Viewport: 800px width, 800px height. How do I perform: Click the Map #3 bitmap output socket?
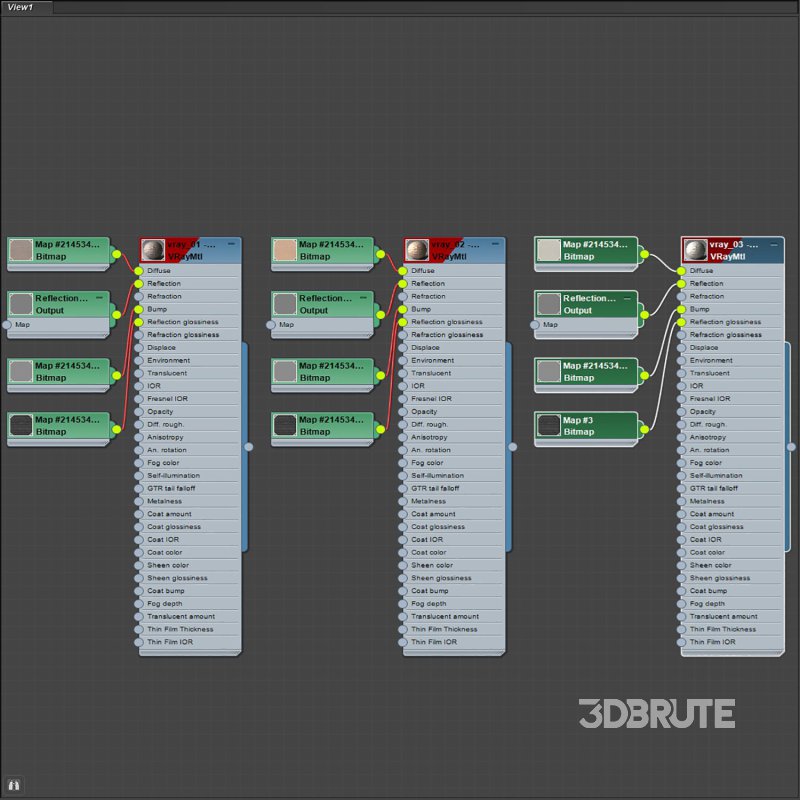pos(644,428)
